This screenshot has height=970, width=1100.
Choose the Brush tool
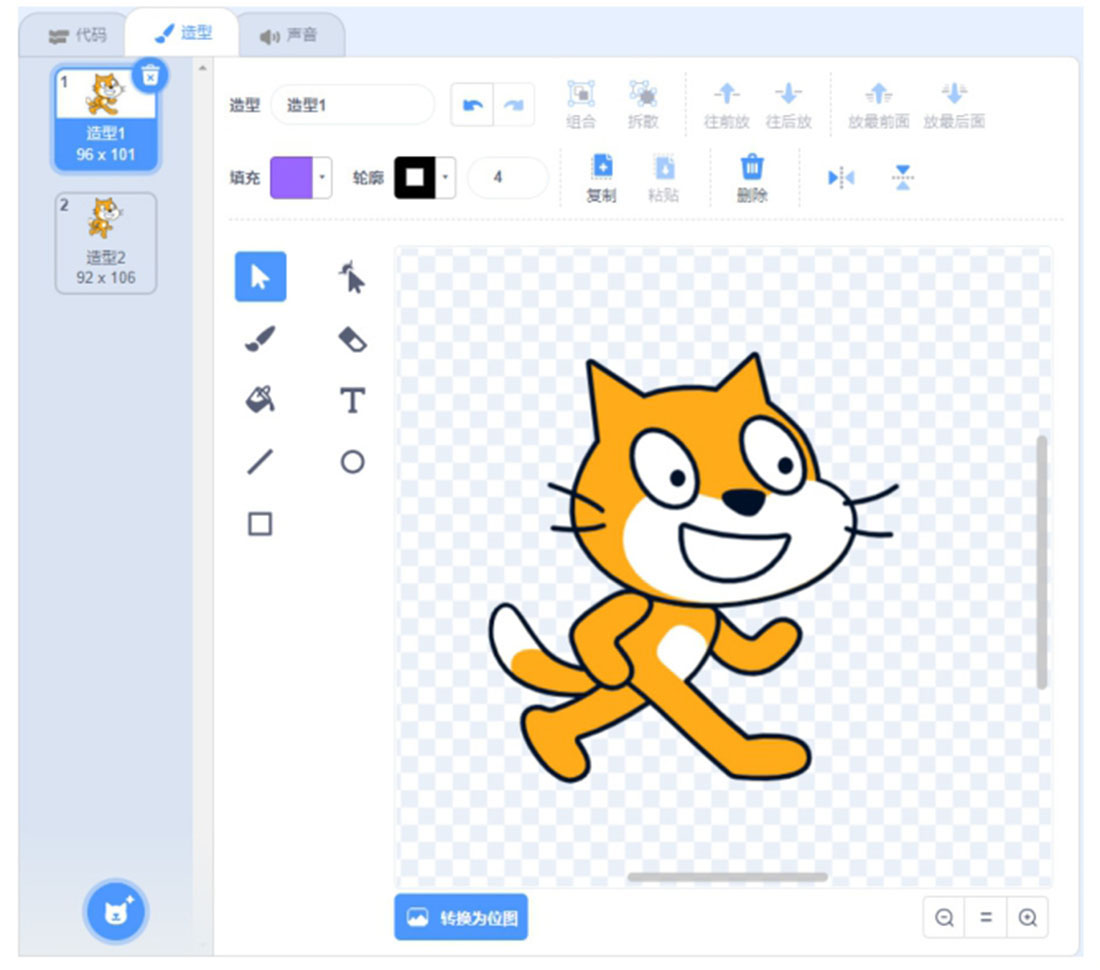(x=260, y=339)
